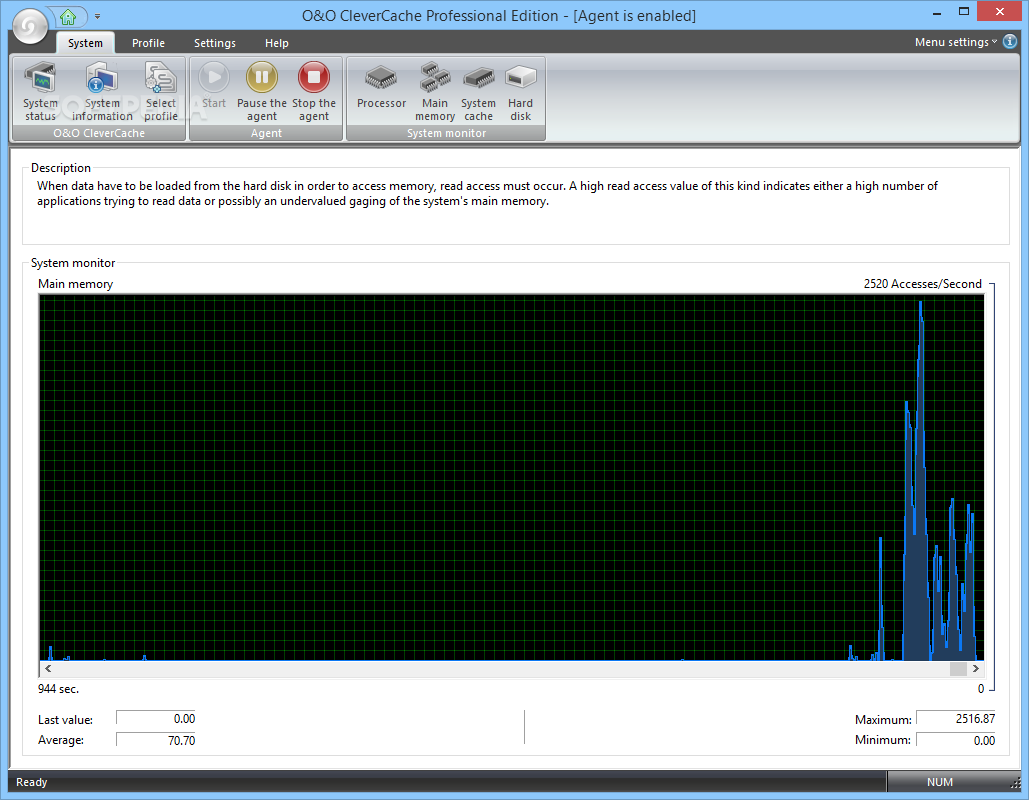Click the NUM indicator in status bar

point(940,782)
